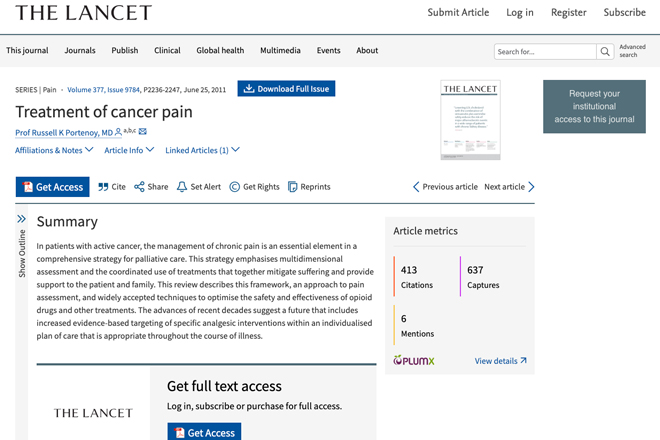This screenshot has width=660, height=440.
Task: Click the Download Full Issue button
Action: [286, 88]
